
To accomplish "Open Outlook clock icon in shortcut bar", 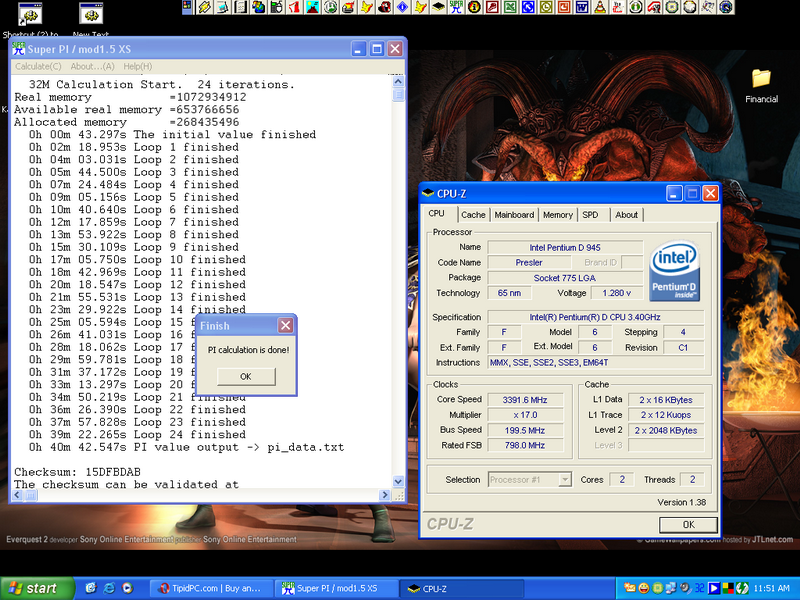I will (x=546, y=7).
